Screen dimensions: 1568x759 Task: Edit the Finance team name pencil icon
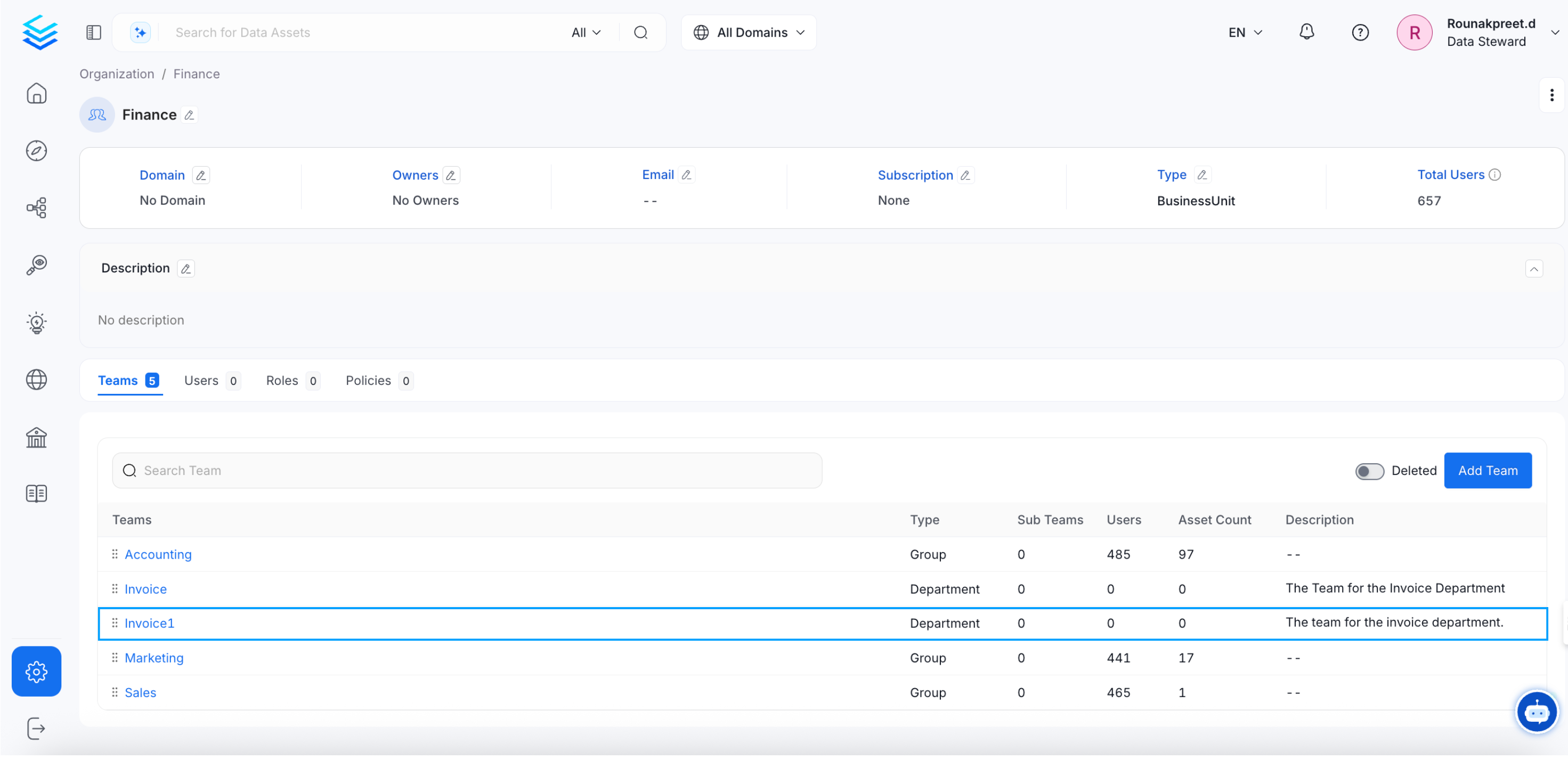point(189,115)
